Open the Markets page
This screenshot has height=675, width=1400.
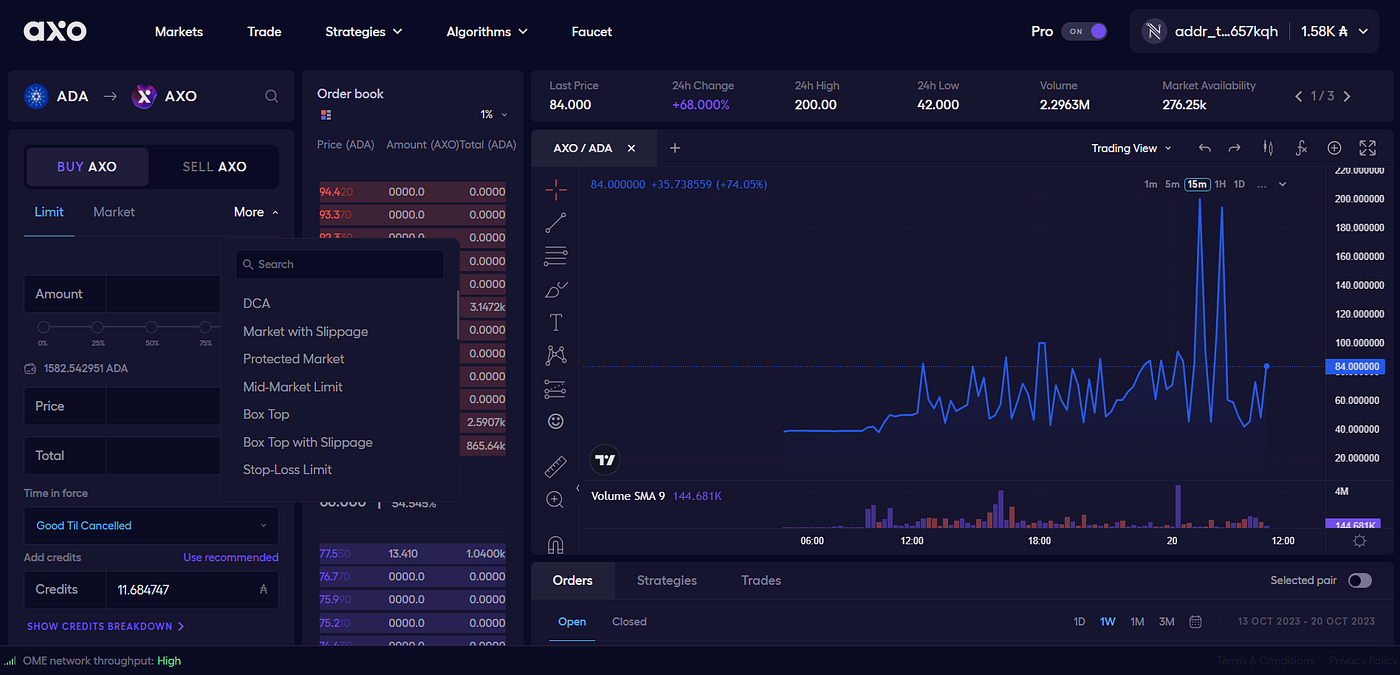(x=179, y=32)
